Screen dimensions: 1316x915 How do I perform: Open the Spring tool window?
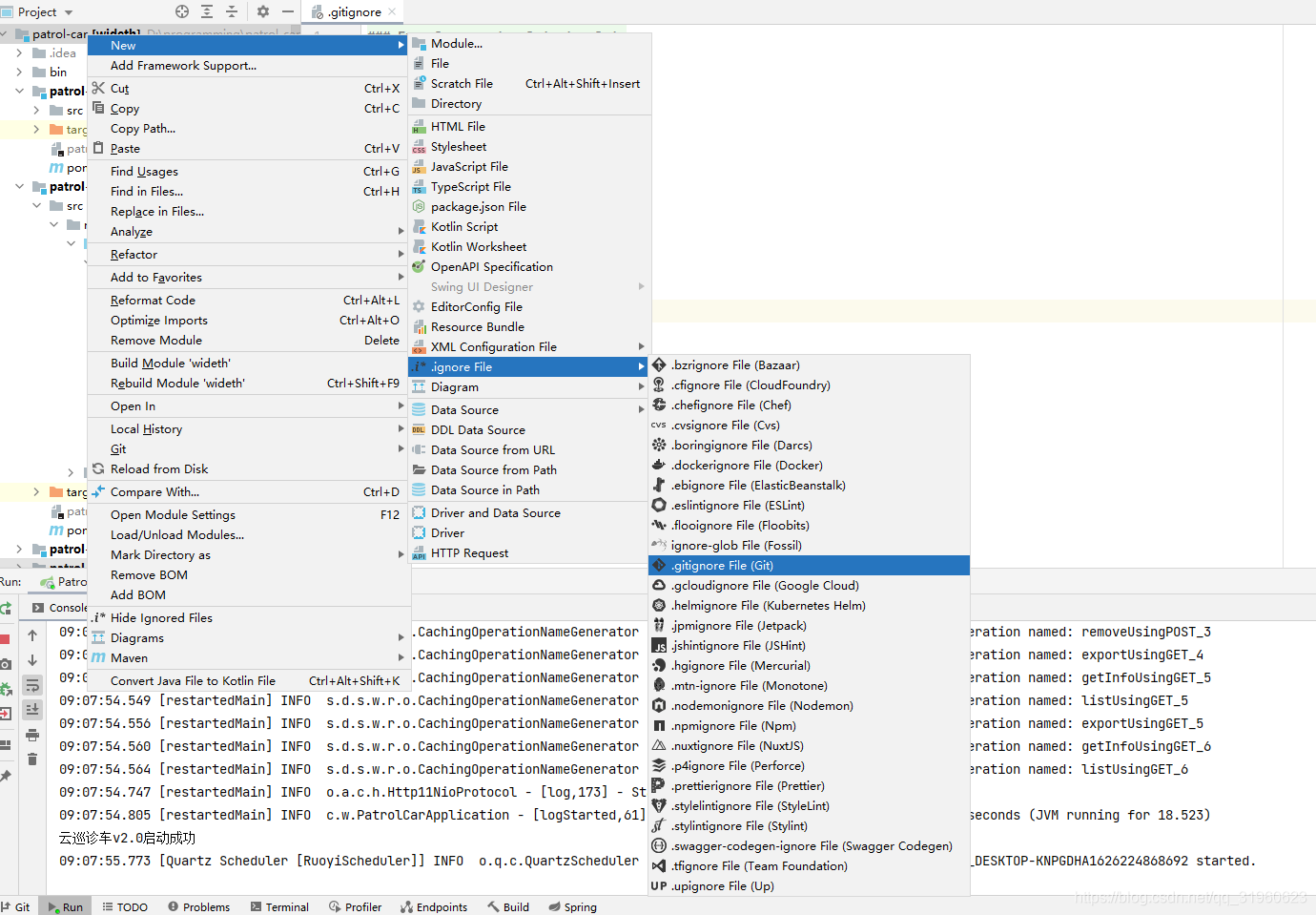[x=573, y=906]
